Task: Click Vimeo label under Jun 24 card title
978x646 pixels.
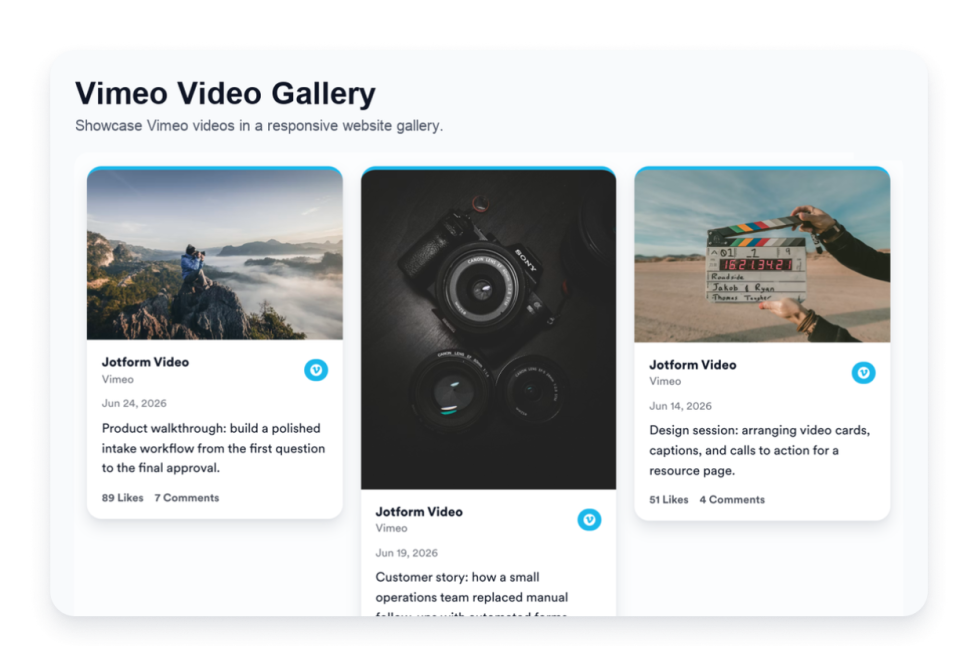Action: [118, 379]
